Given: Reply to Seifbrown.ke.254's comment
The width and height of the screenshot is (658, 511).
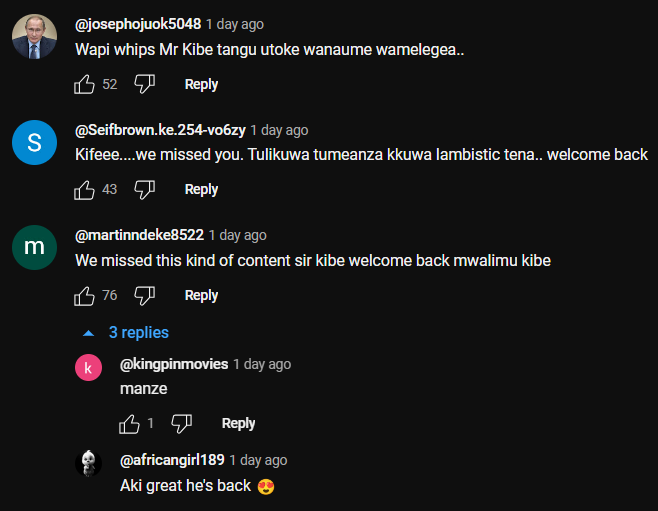Looking at the screenshot, I should (x=201, y=189).
